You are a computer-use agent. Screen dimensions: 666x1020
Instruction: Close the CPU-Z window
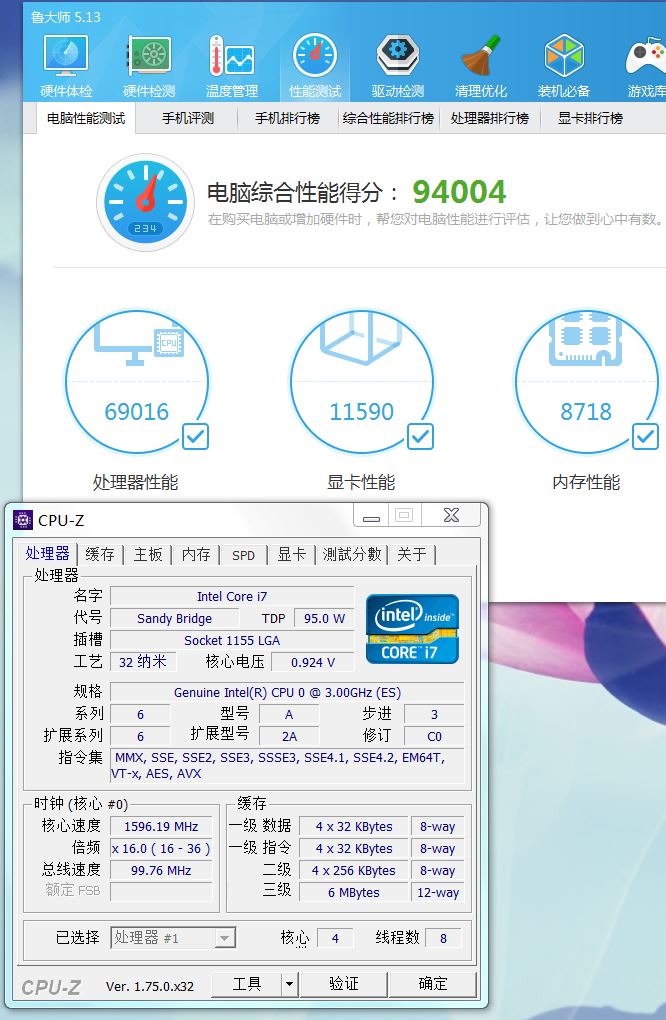451,515
